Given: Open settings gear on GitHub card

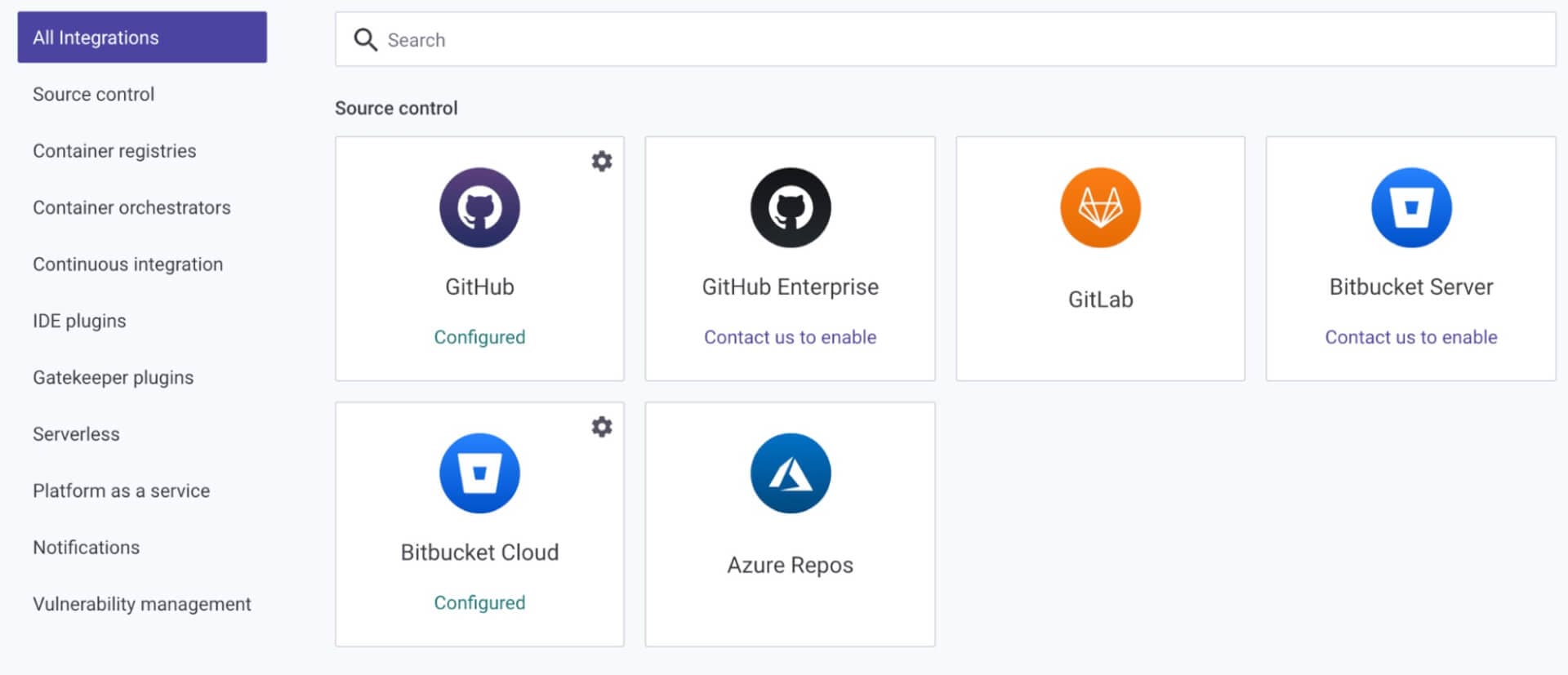Looking at the screenshot, I should pos(602,162).
